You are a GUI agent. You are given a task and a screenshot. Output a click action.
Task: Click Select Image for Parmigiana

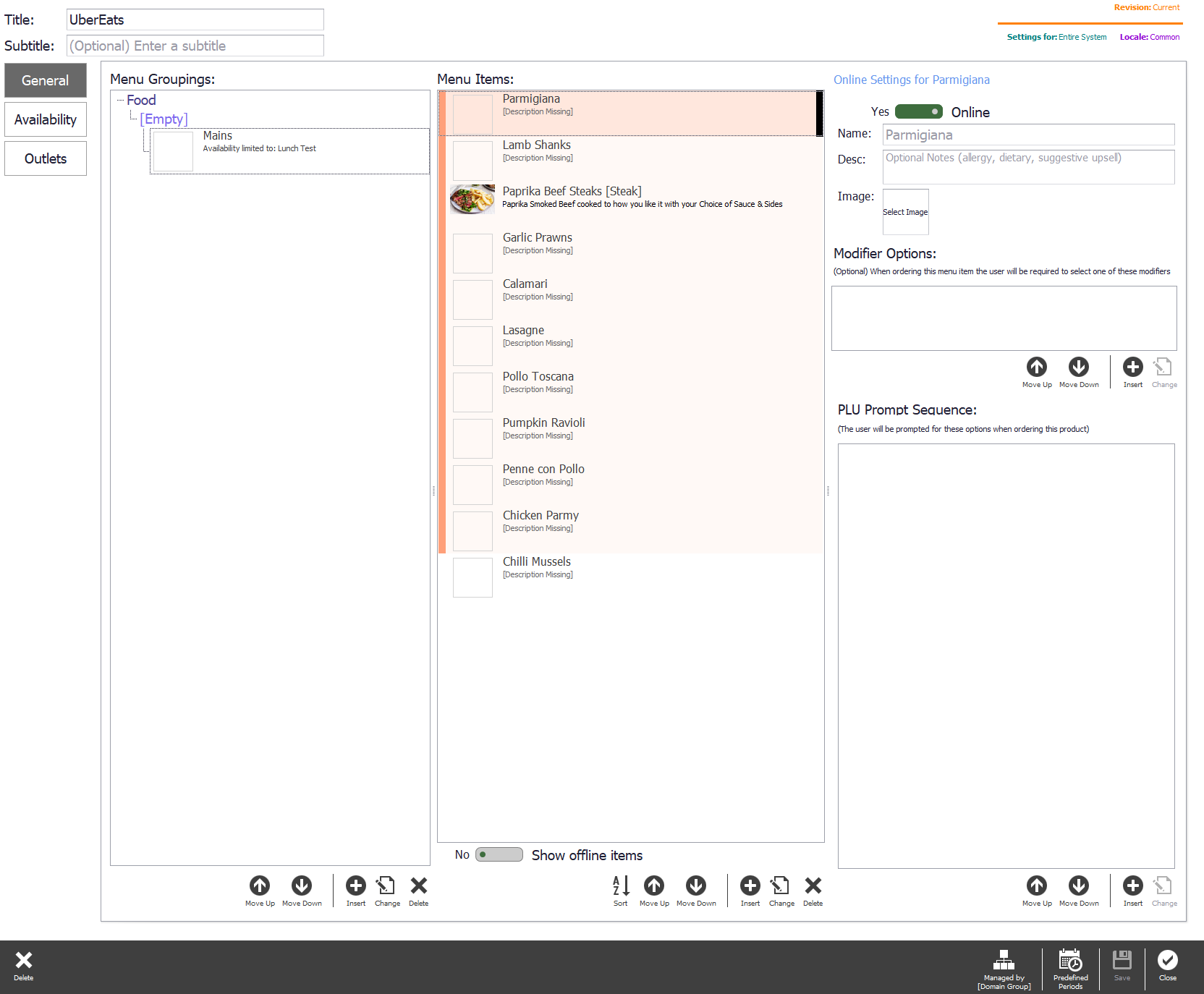pos(905,212)
